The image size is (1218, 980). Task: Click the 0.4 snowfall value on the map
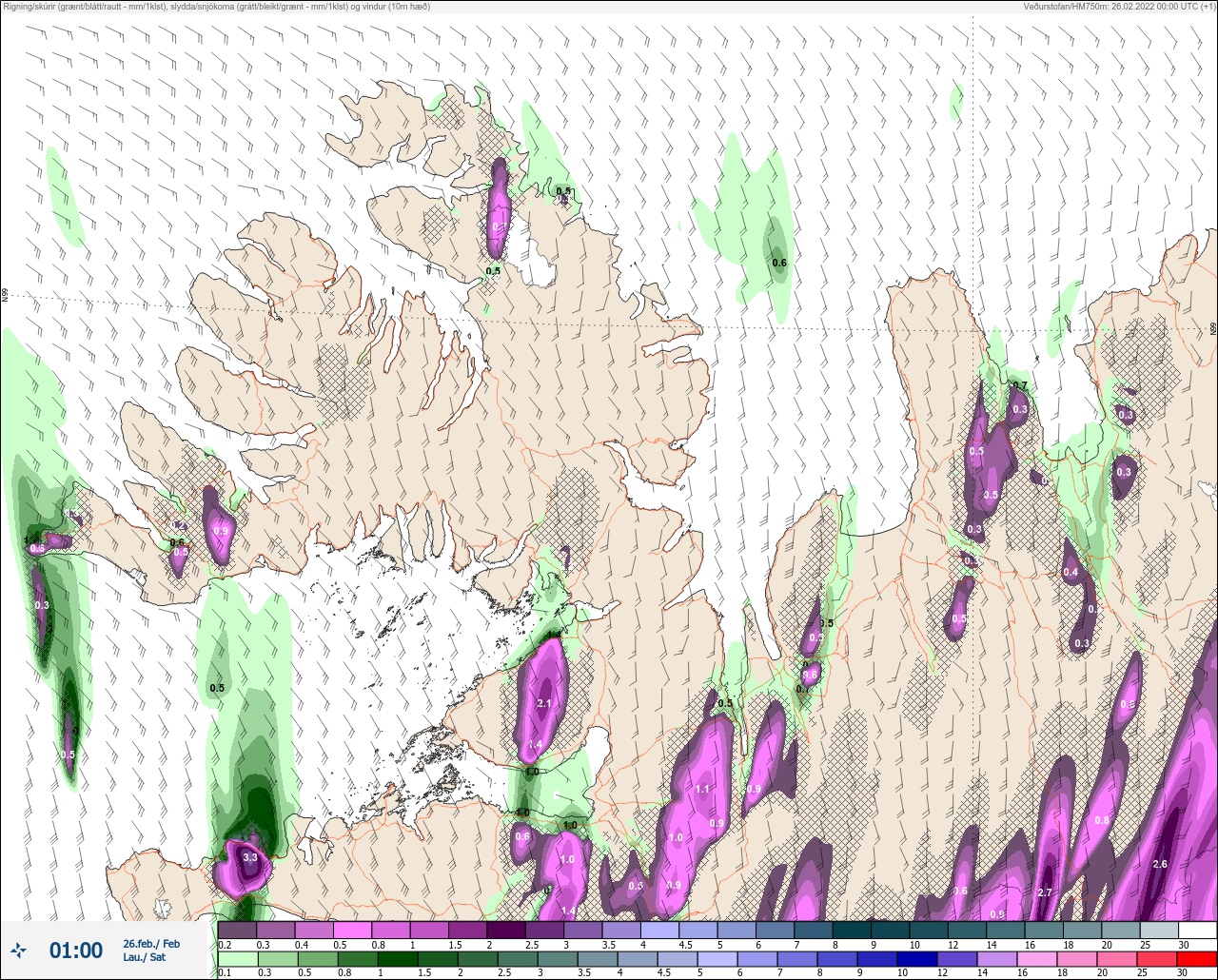pyautogui.click(x=1071, y=573)
